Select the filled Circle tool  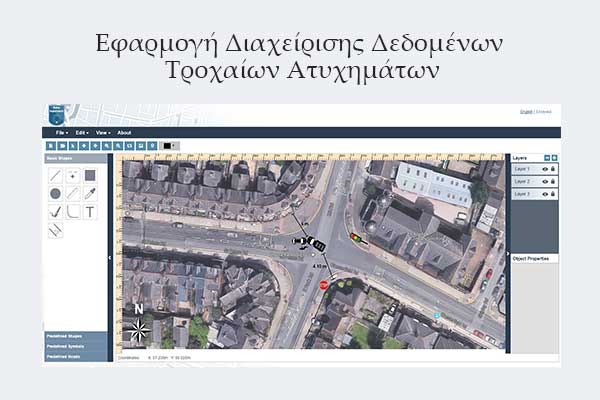pos(55,194)
